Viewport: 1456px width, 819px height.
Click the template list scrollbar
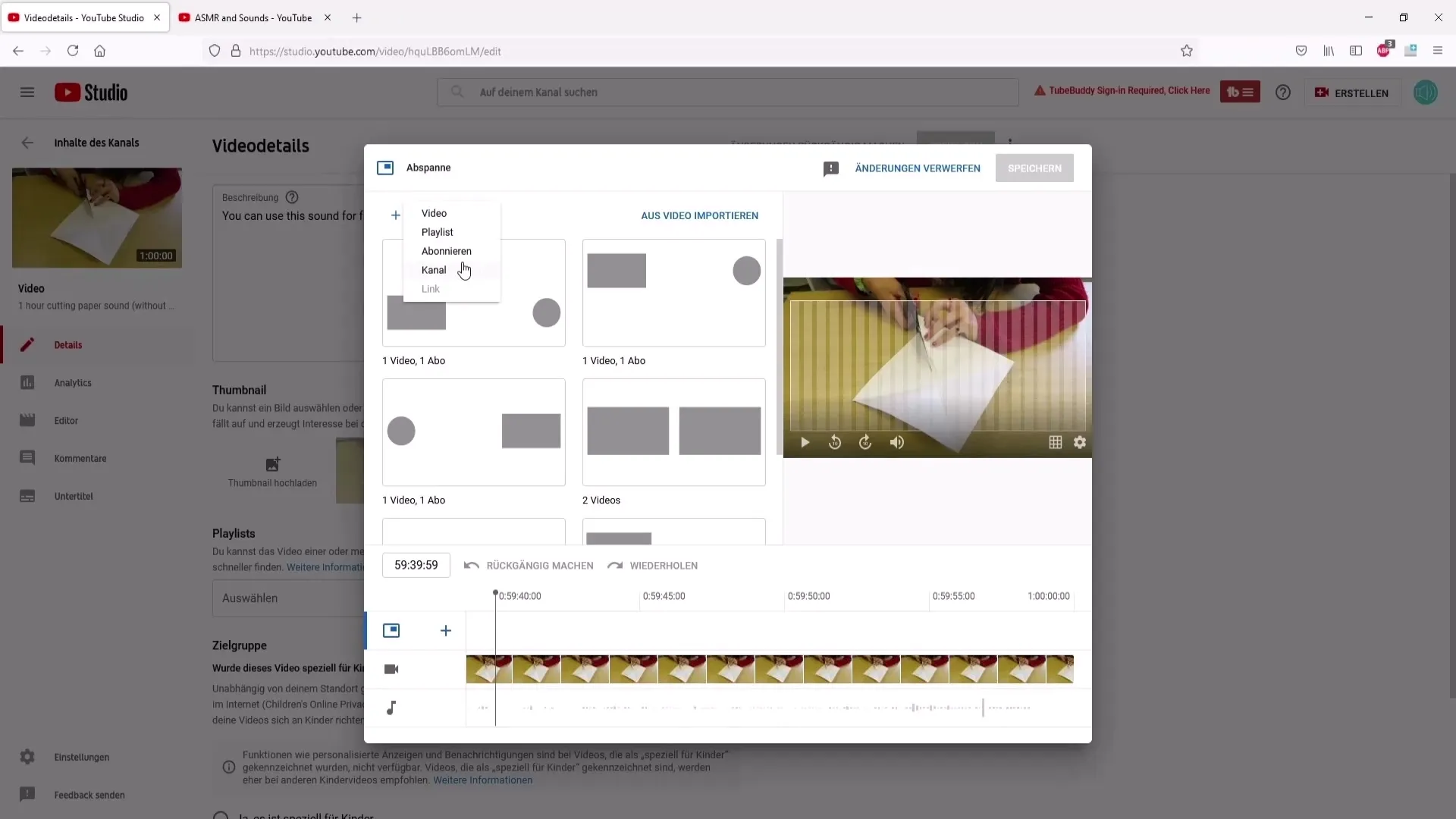(x=779, y=347)
